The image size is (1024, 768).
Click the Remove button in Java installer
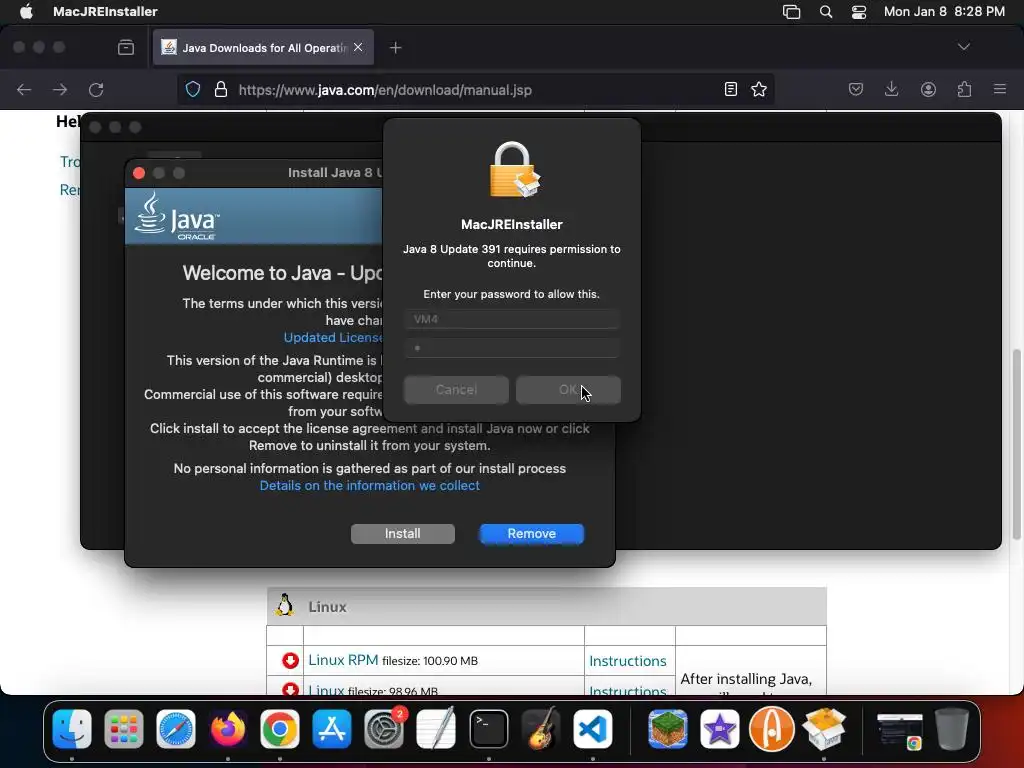[532, 534]
